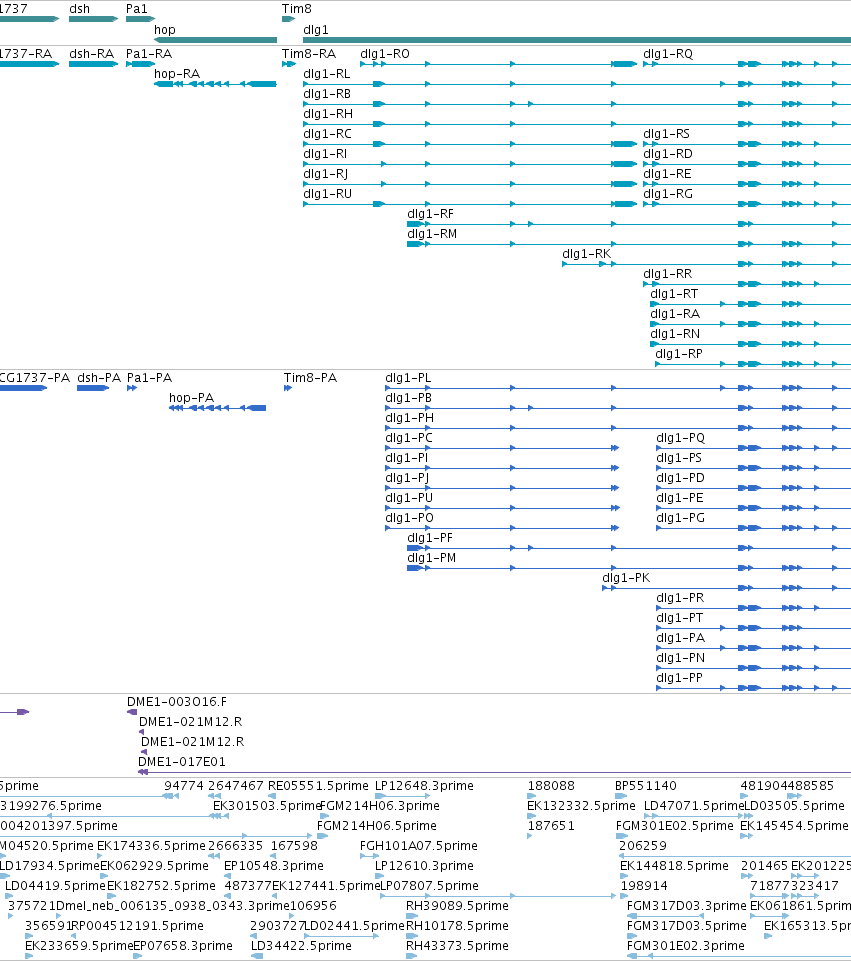The height and width of the screenshot is (961, 851).
Task: Click the RE05551.5prime EST label
Action: pos(318,785)
